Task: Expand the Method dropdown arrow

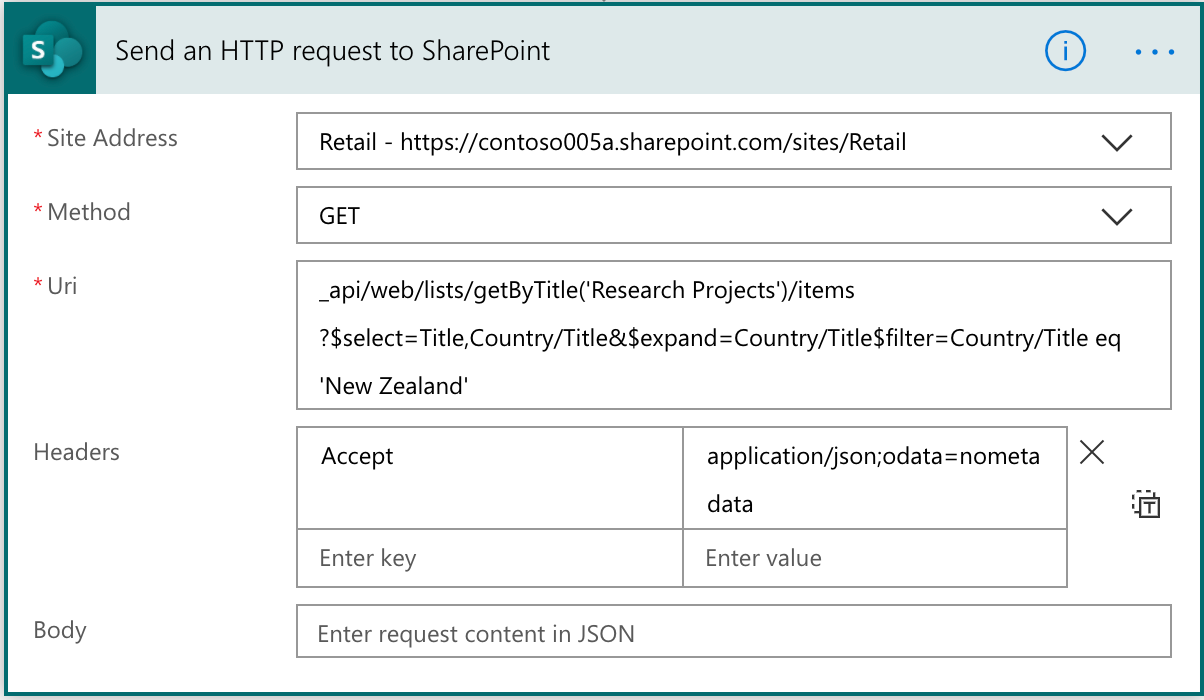Action: (1115, 216)
